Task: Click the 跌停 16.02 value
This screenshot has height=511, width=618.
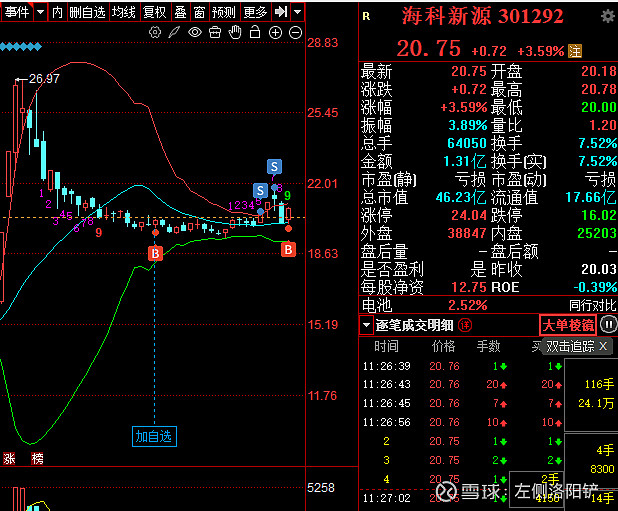Action: [x=599, y=215]
